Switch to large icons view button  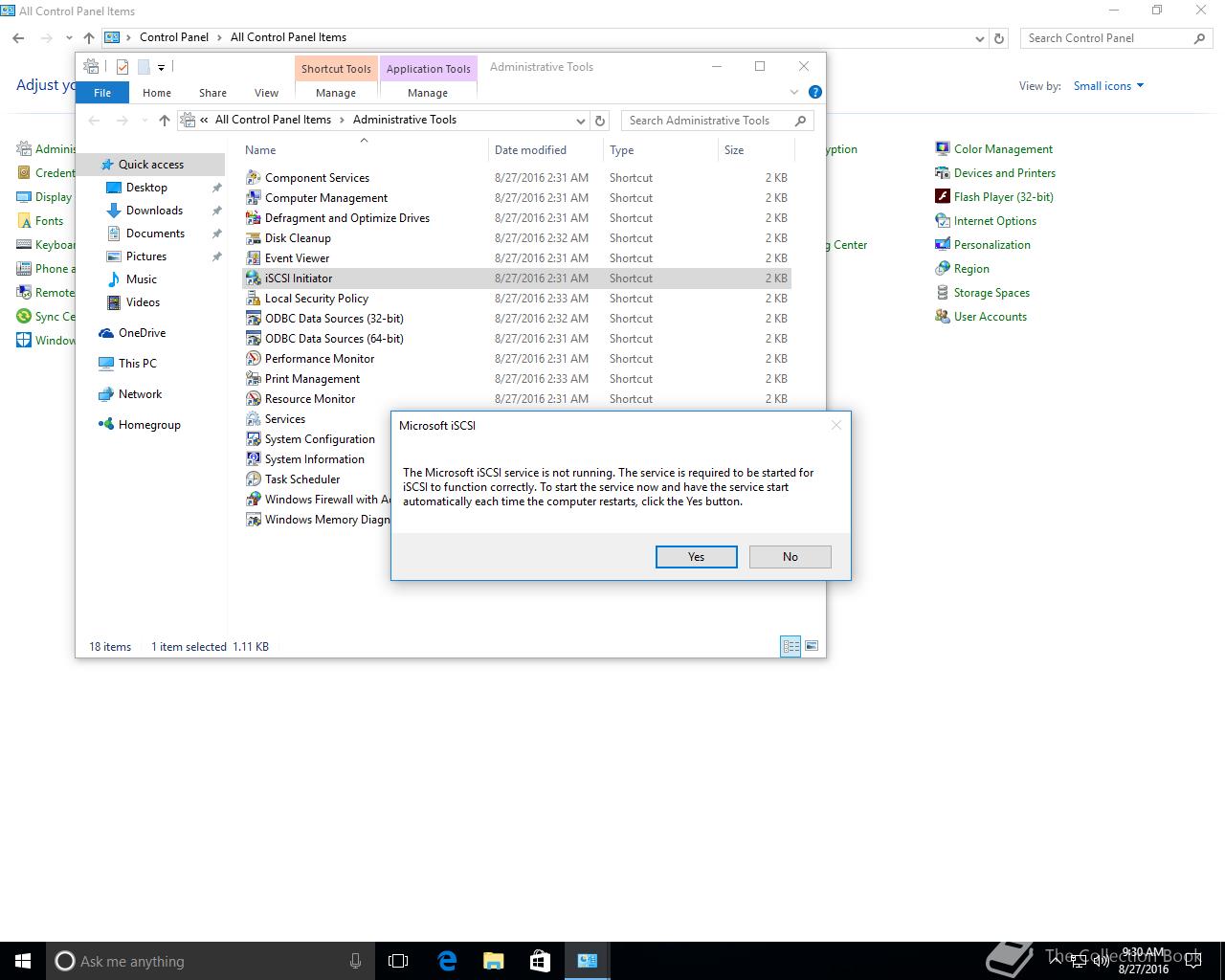(x=812, y=646)
